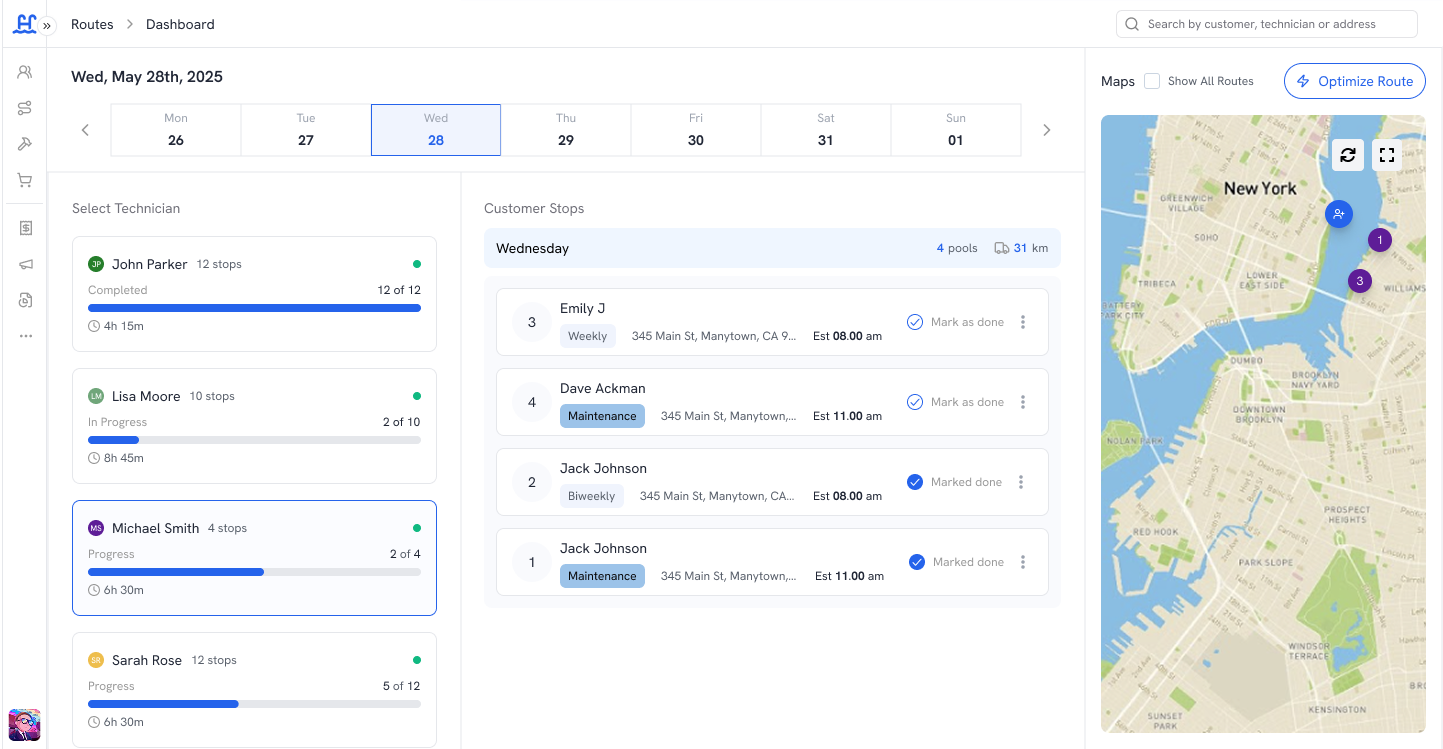Click Lisa Moore's 8h 45m clock icon
Screen dimensions: 1443x749
click(x=94, y=458)
